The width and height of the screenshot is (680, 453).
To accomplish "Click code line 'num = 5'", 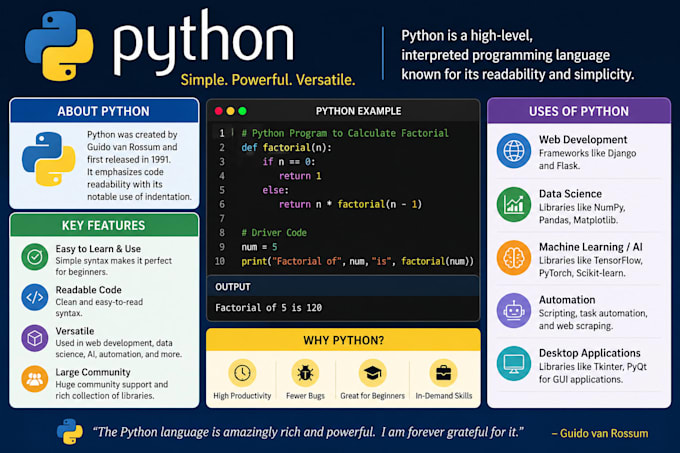I will (259, 247).
